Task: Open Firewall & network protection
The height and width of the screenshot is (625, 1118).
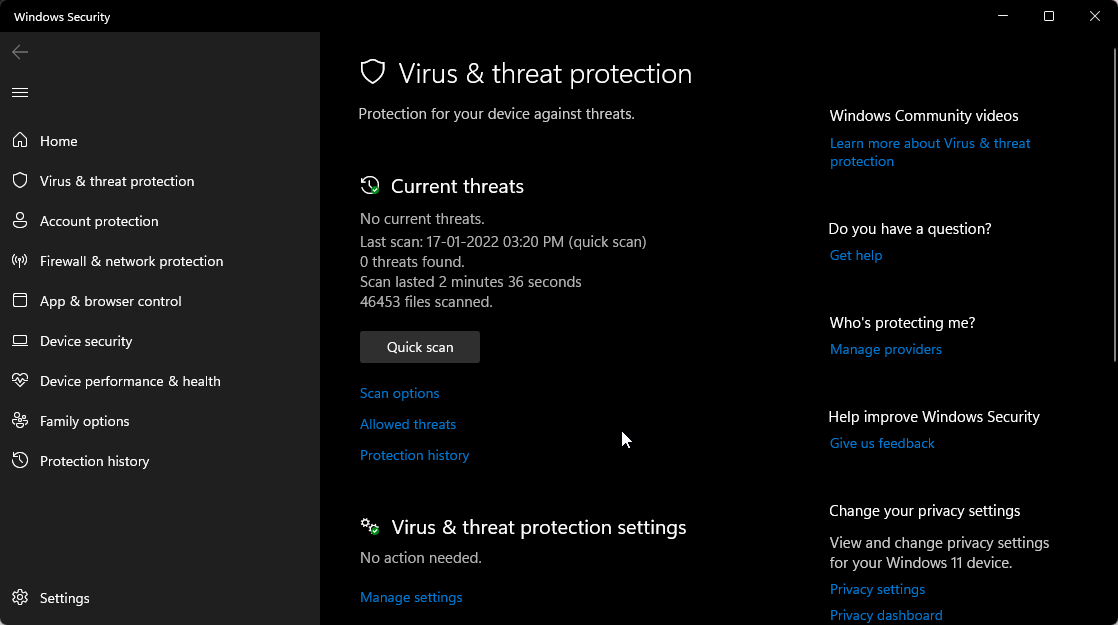Action: (131, 260)
